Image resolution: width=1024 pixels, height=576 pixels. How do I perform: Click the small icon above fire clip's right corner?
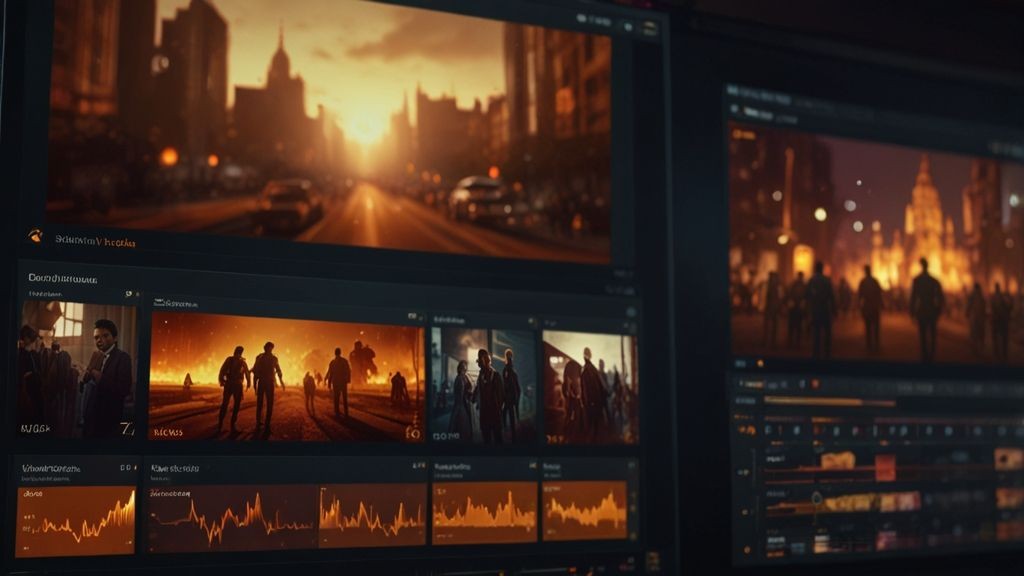413,316
